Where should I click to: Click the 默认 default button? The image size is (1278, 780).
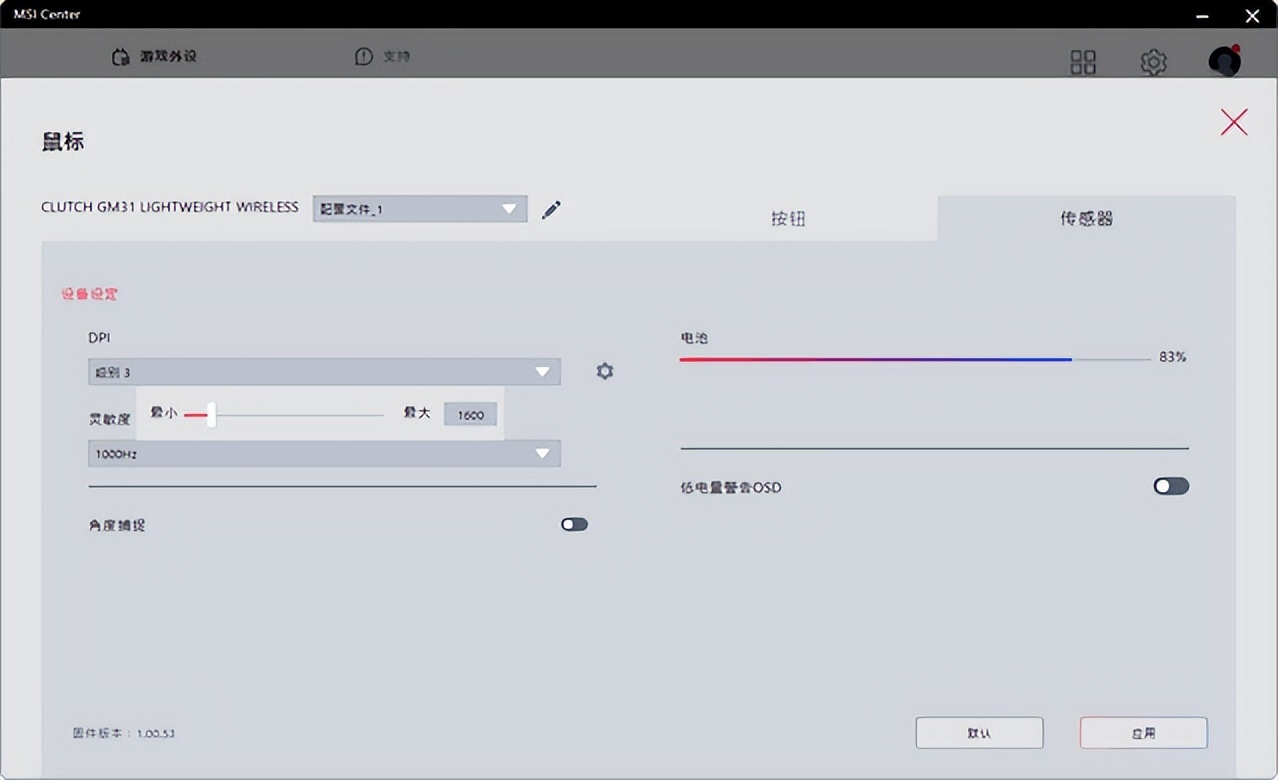(979, 733)
